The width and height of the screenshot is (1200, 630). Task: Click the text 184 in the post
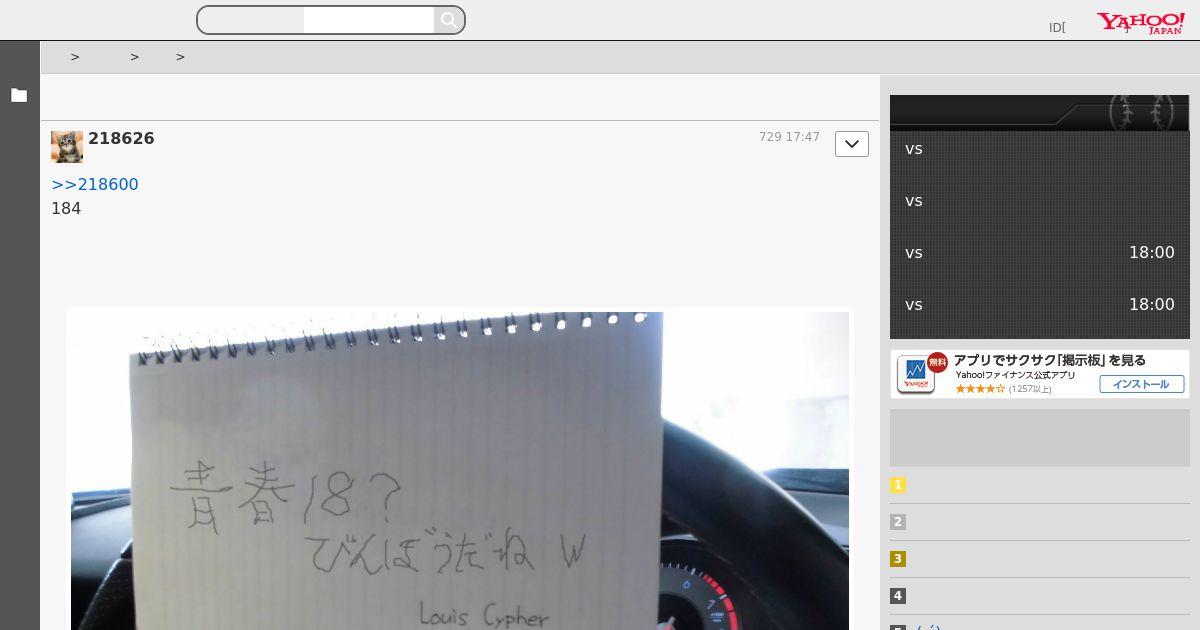(66, 208)
